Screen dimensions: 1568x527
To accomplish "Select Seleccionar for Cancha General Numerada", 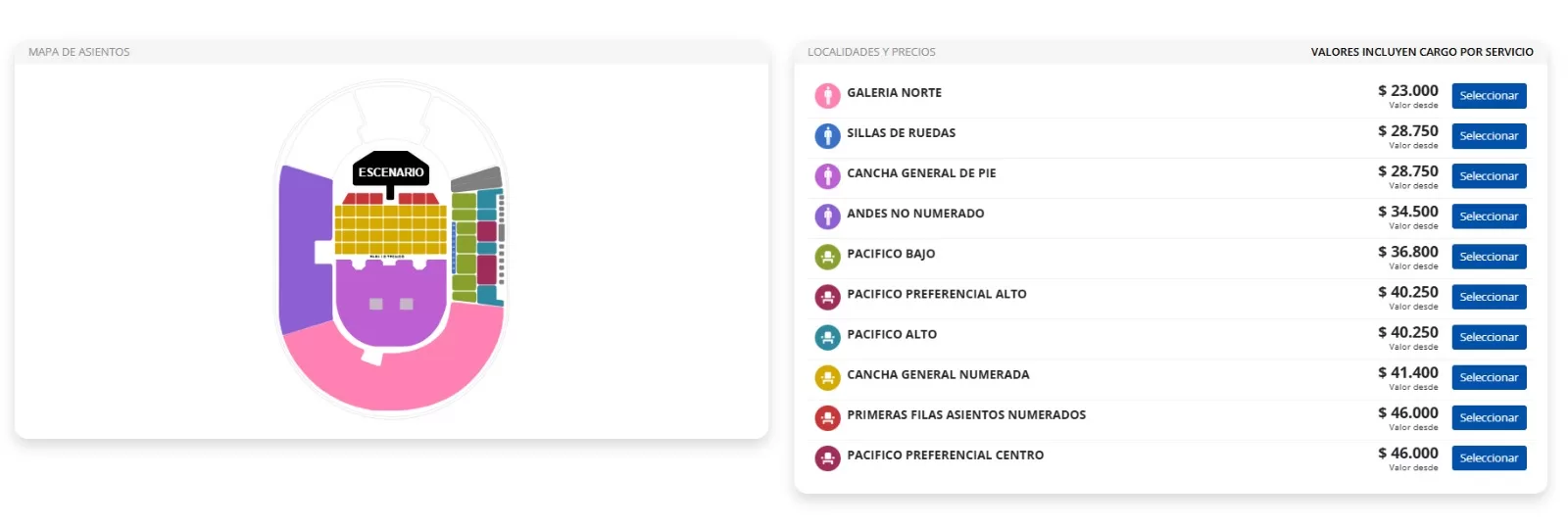I will point(1488,377).
